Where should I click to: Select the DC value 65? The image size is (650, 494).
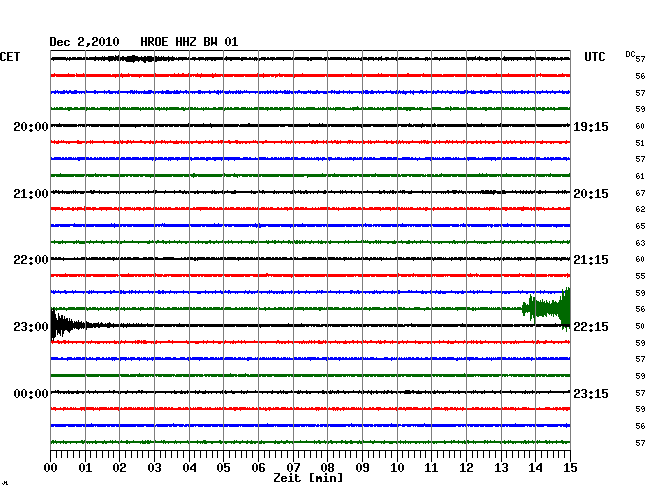tap(640, 226)
